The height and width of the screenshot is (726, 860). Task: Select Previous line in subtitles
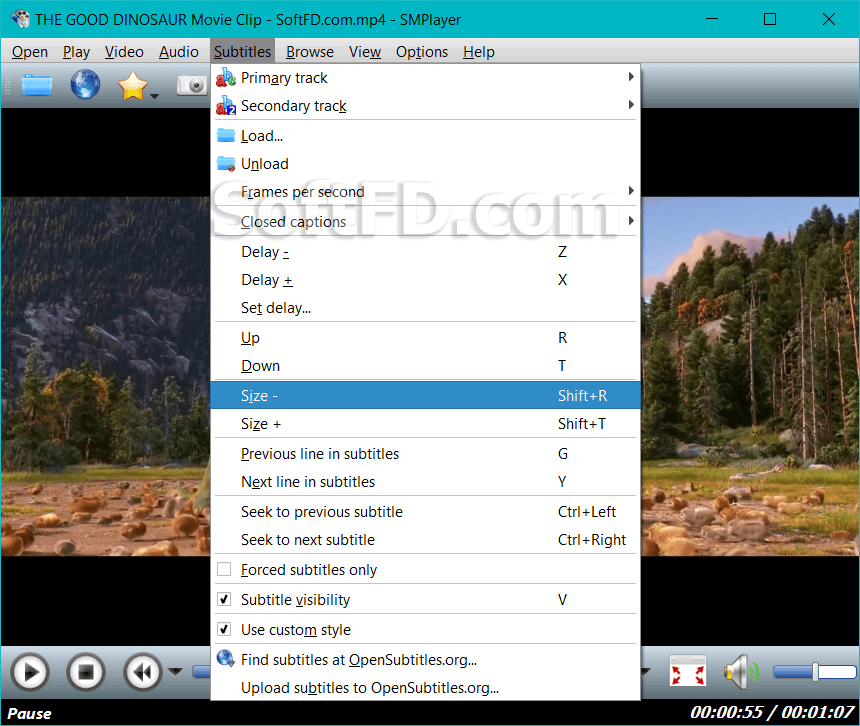pyautogui.click(x=426, y=453)
